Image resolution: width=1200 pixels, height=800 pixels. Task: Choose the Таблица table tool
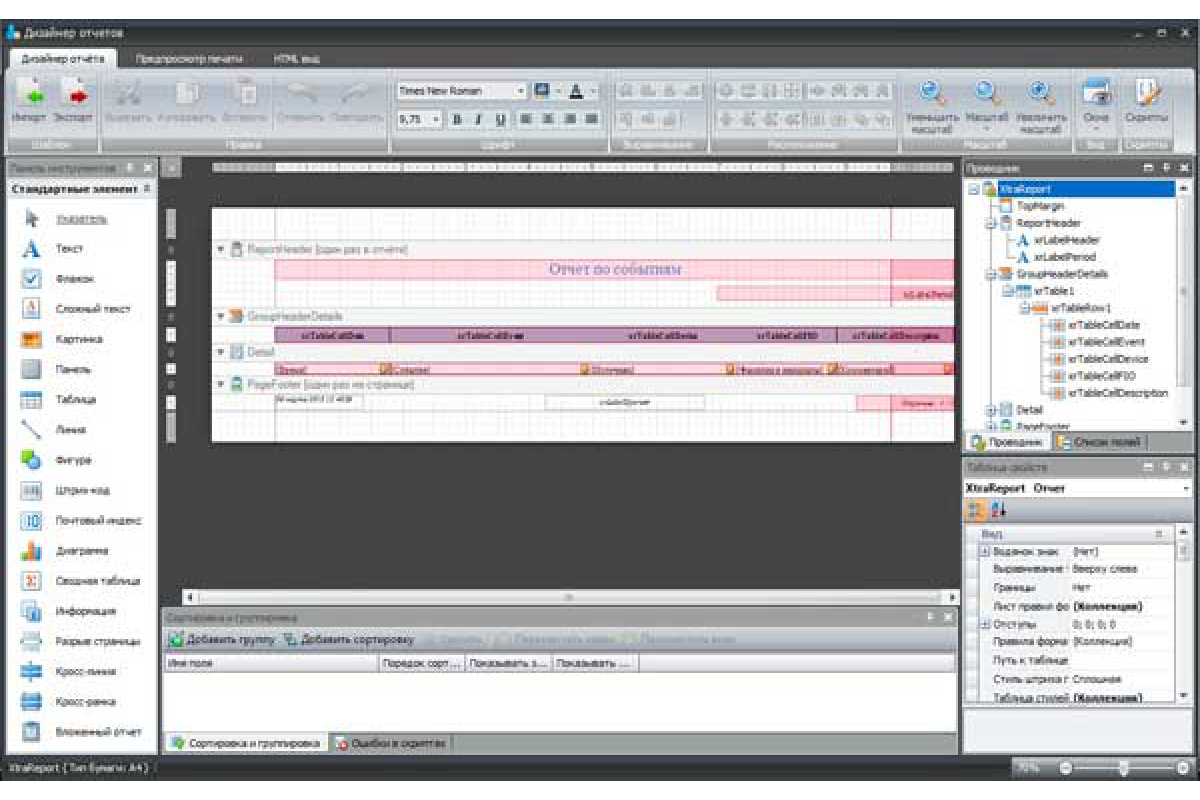[76, 400]
